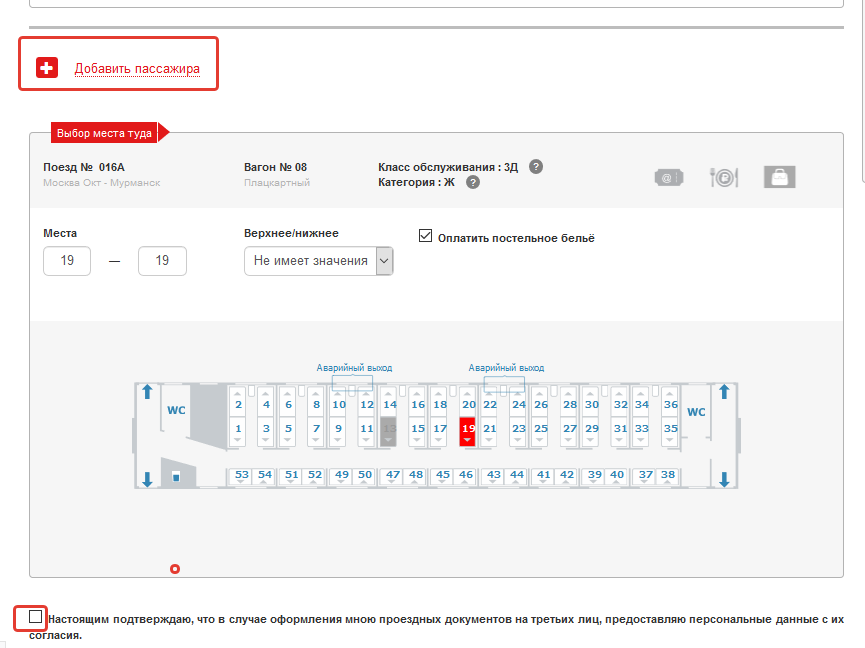This screenshot has height=648, width=865.
Task: Select seat 21 on the wagon map
Action: pos(489,430)
